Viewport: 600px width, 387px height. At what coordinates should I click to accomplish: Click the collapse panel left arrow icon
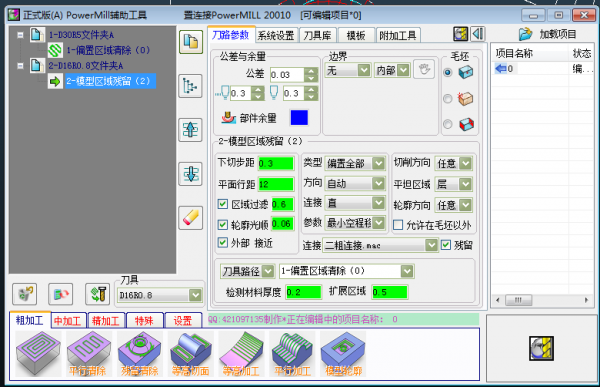(x=478, y=34)
